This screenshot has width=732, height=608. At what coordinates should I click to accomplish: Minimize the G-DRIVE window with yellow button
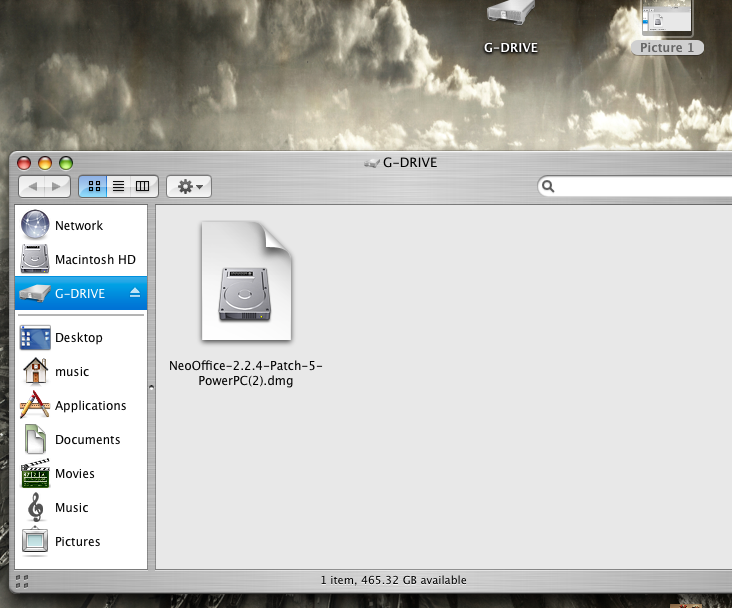click(x=45, y=163)
